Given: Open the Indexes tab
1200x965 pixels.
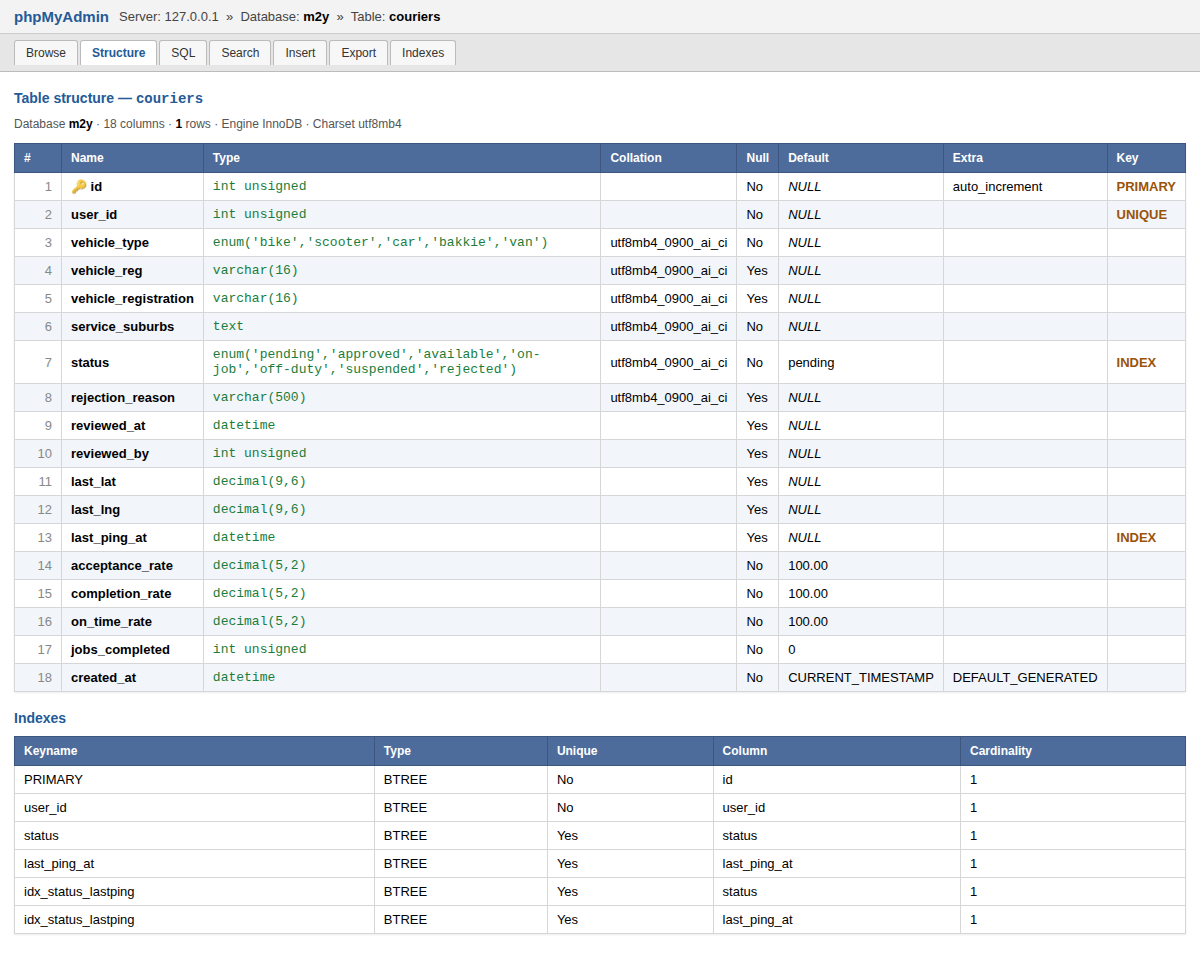Looking at the screenshot, I should [423, 53].
